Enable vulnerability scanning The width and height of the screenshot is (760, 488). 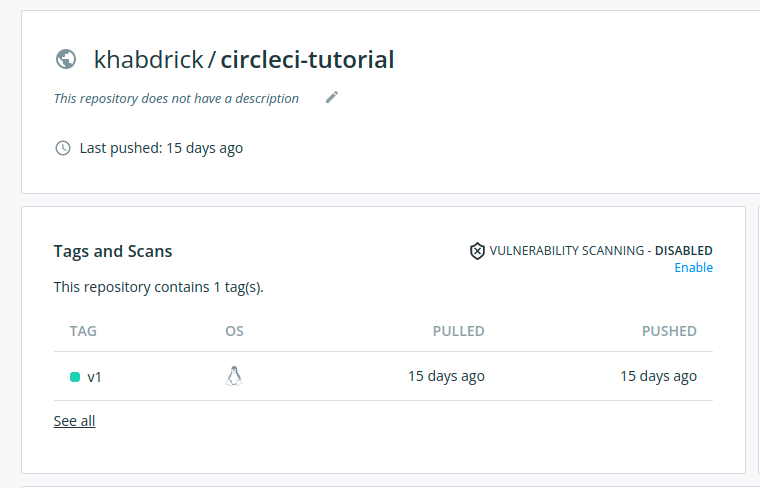pyautogui.click(x=694, y=268)
